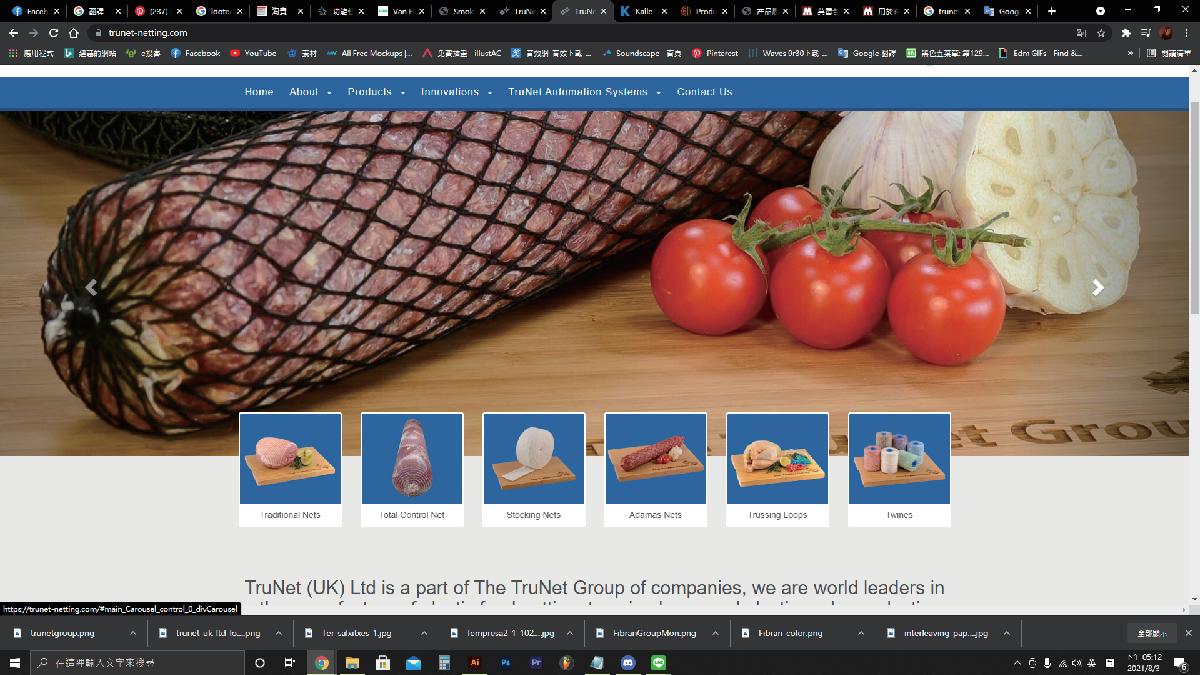Viewport: 1200px width, 675px height.
Task: Bookmark this page with the star icon
Action: pos(1101,33)
